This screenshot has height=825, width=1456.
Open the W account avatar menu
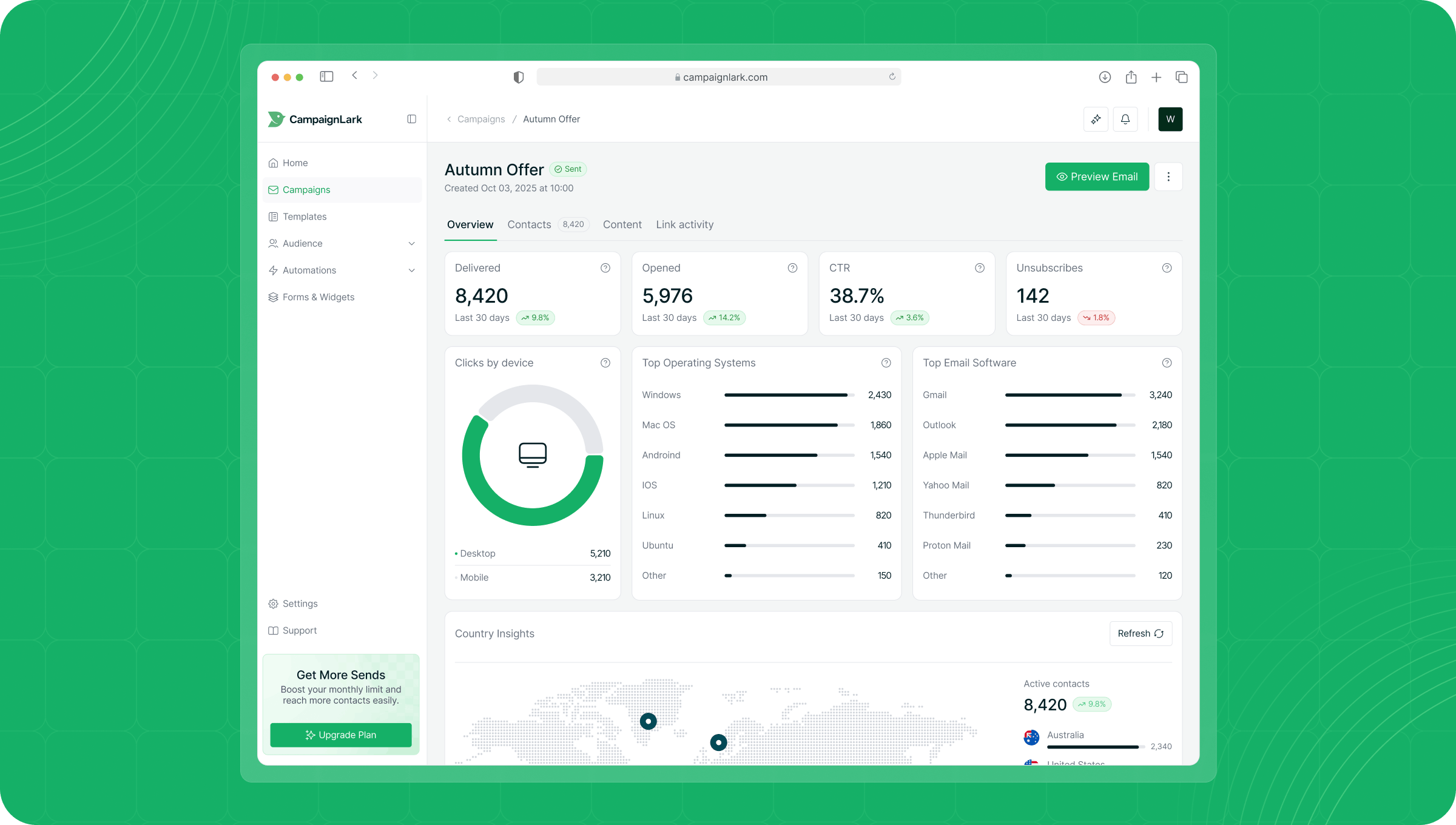coord(1170,119)
